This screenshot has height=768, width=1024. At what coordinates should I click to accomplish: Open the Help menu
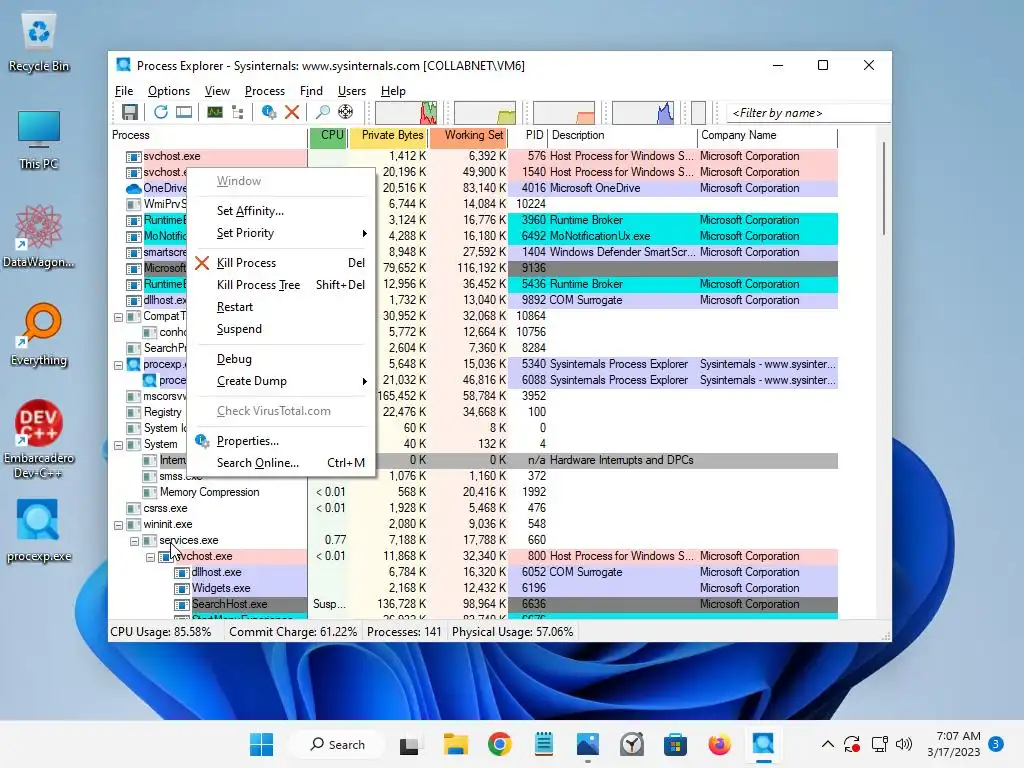[393, 91]
